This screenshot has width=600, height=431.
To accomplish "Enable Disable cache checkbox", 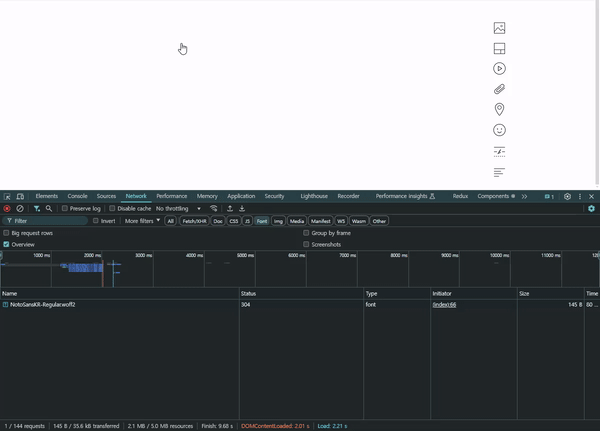I will tap(112, 208).
